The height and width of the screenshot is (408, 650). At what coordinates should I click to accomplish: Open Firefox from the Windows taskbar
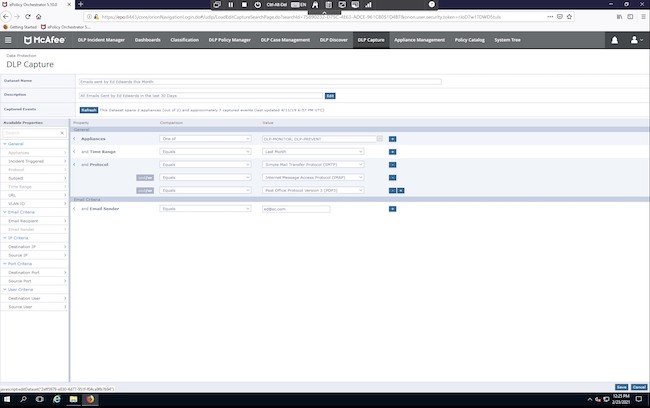[90, 399]
